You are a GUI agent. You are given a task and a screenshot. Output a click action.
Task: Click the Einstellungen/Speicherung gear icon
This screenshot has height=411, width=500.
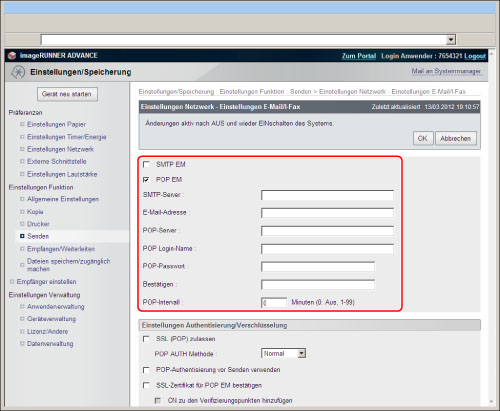click(18, 72)
